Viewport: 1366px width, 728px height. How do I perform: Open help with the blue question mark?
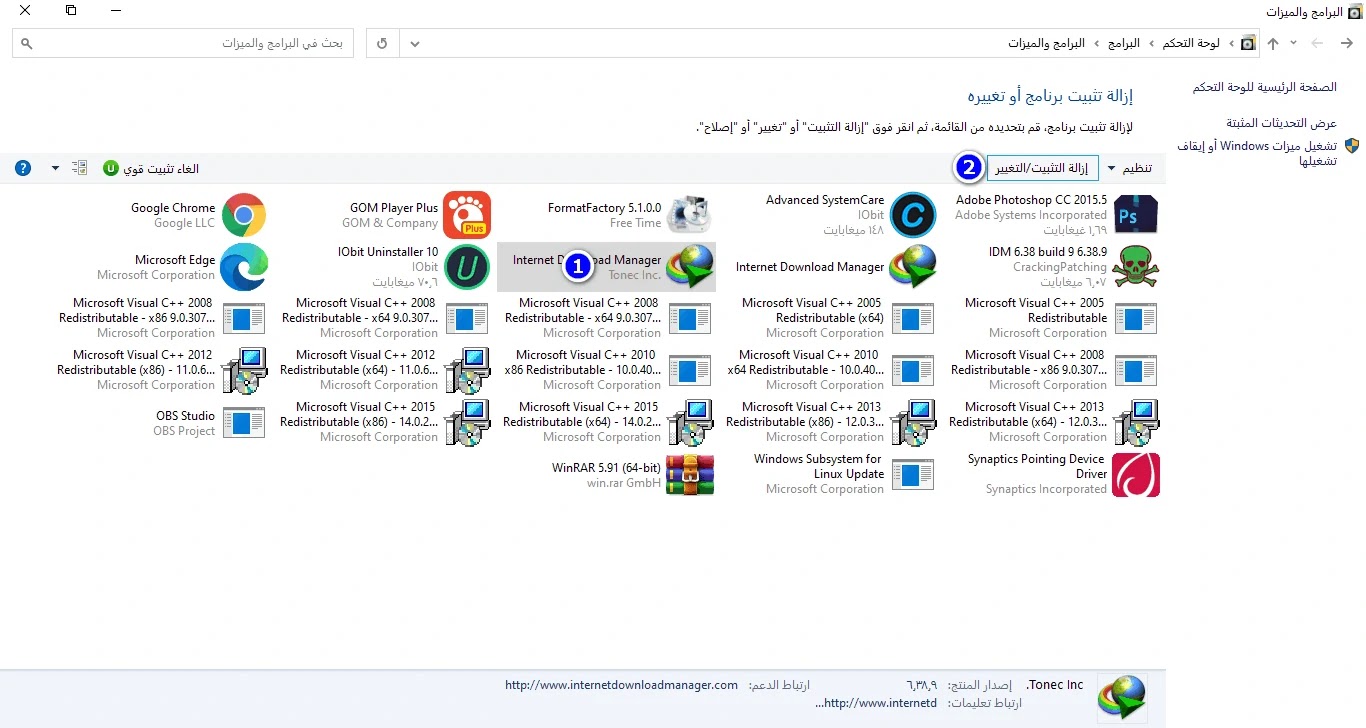(x=23, y=168)
